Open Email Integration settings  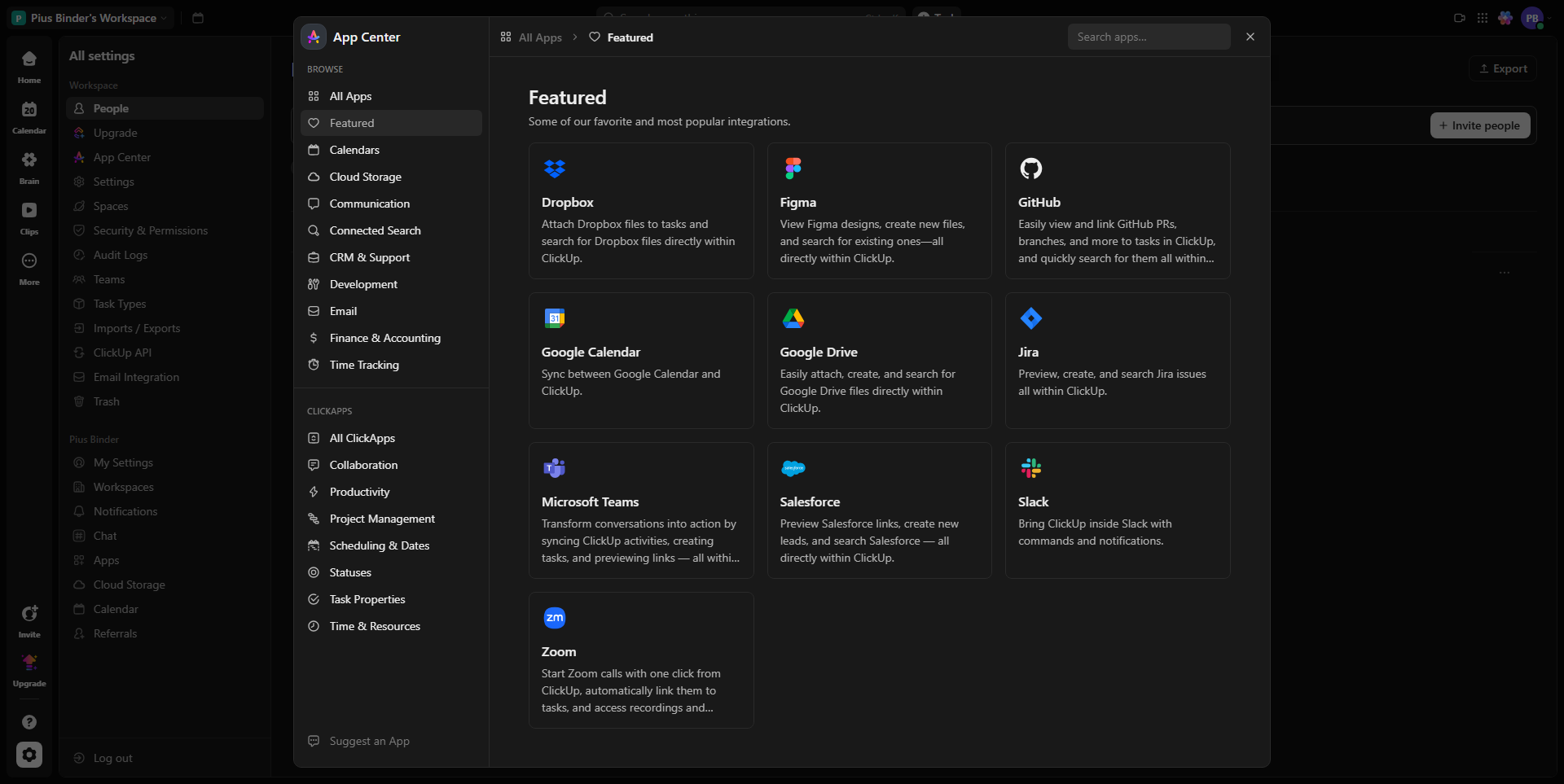tap(165, 377)
